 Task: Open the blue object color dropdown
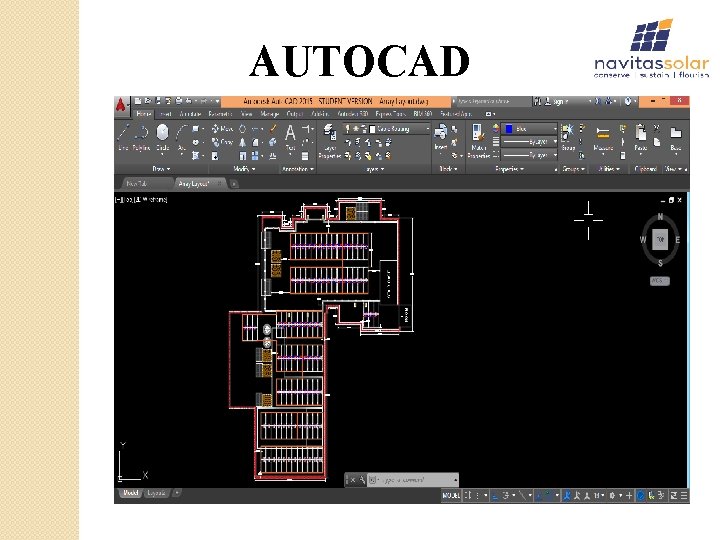[x=529, y=129]
